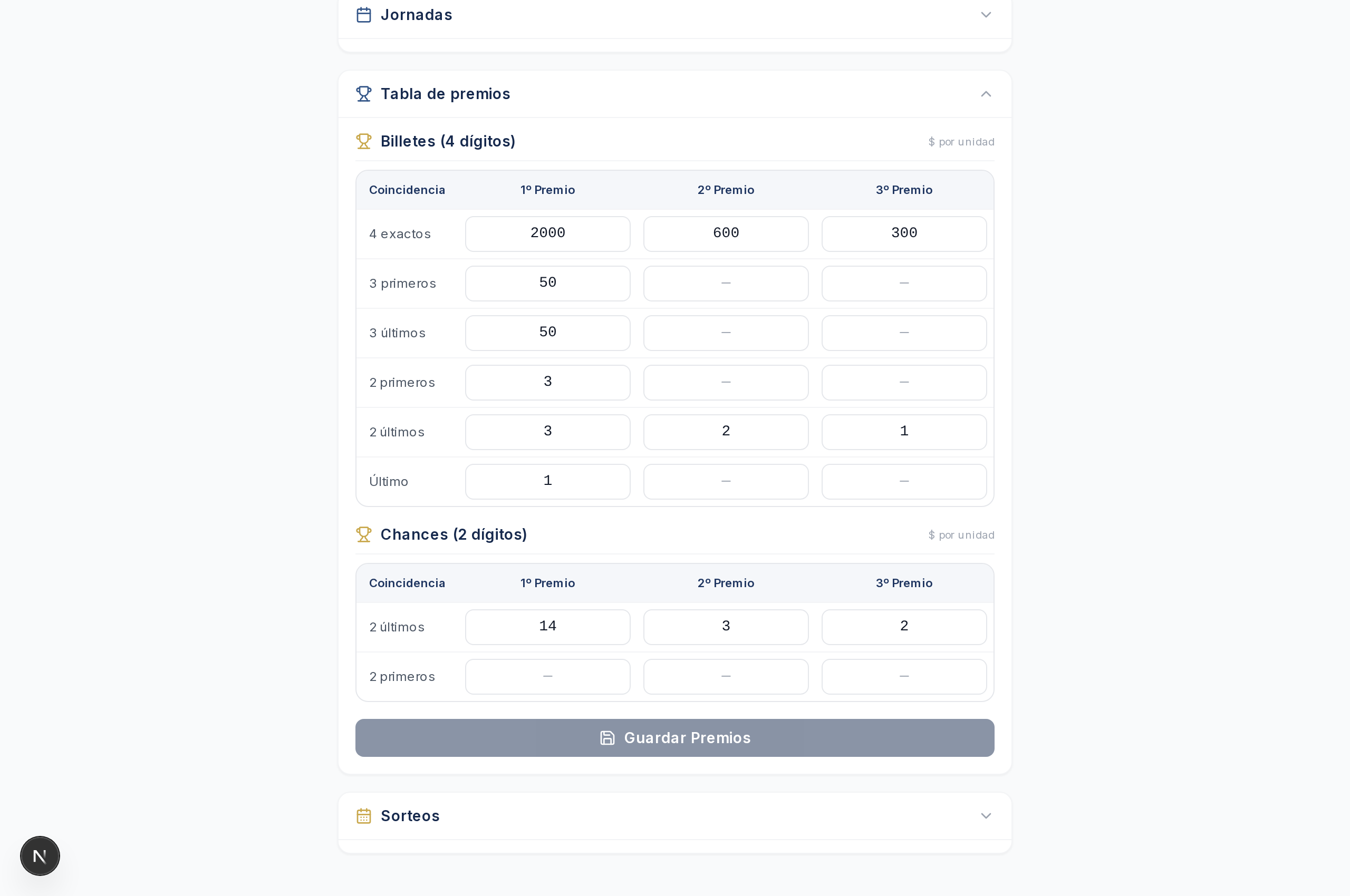The height and width of the screenshot is (896, 1350).
Task: Open the Next.js dev tools badge
Action: point(40,856)
